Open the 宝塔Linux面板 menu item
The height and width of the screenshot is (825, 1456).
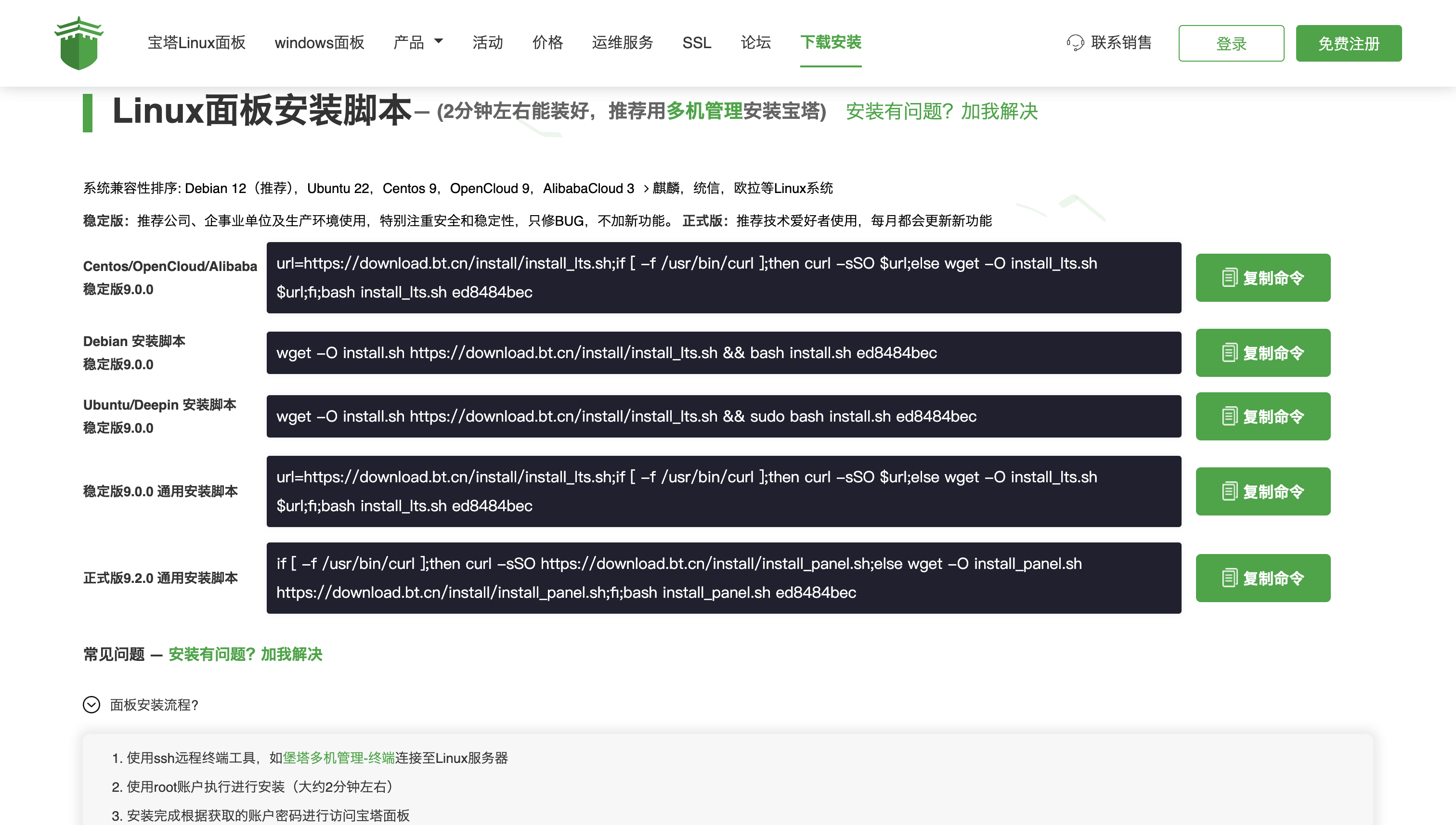(196, 42)
